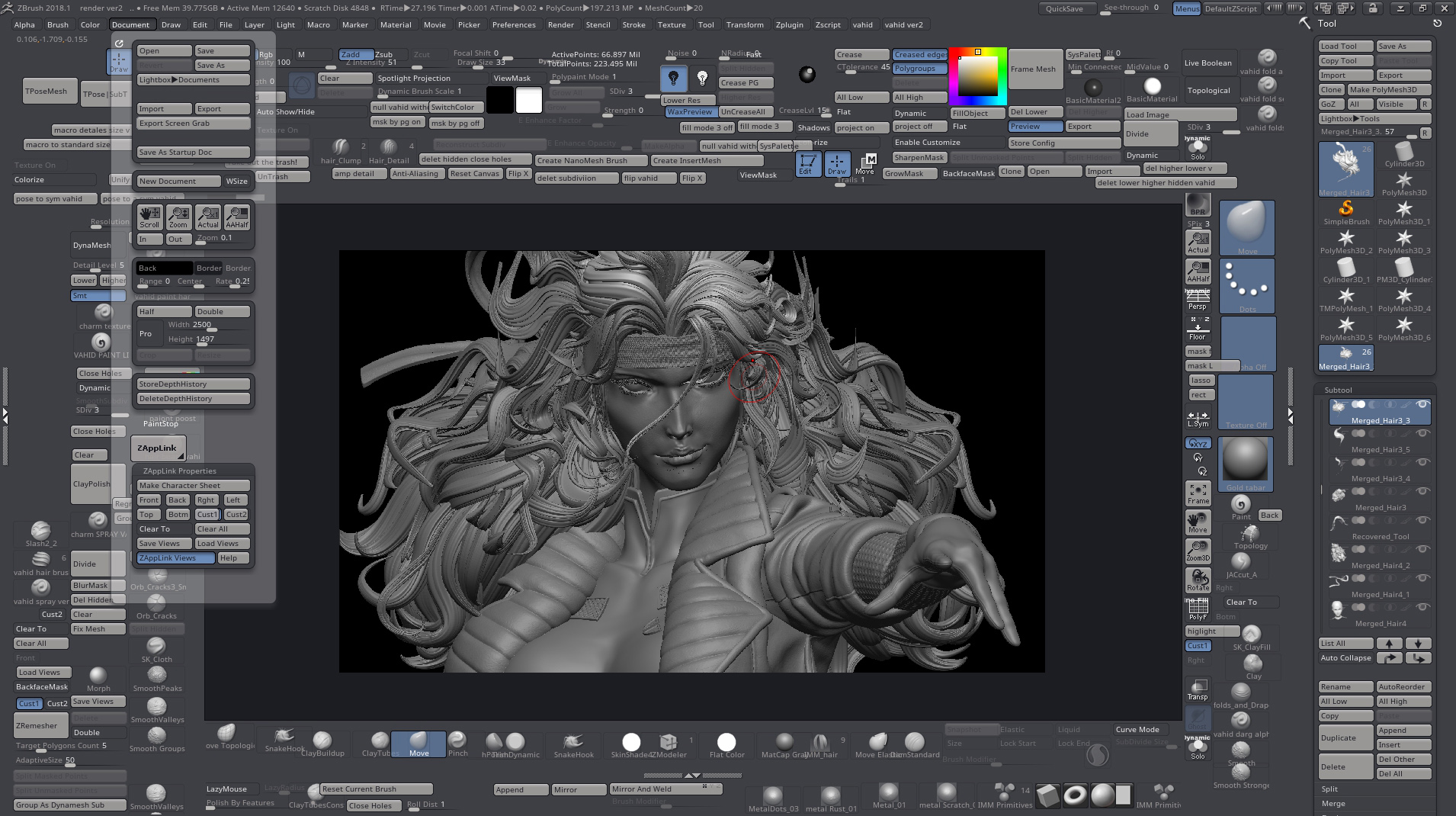Image resolution: width=1456 pixels, height=816 pixels.
Task: Select the SK_Cloth brush
Action: 156,649
